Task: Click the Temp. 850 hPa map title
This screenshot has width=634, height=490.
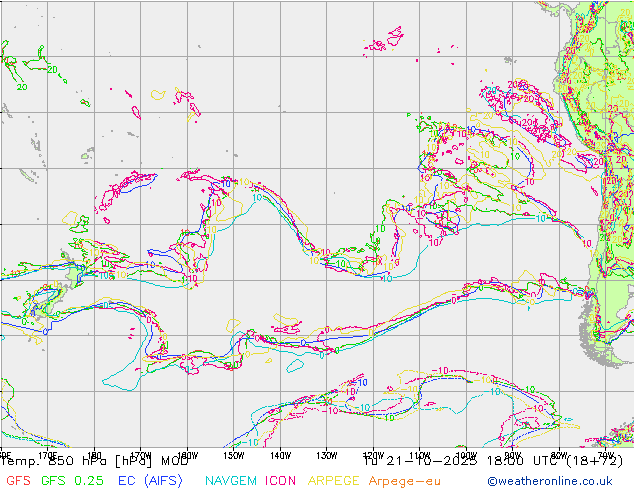Action: coord(95,461)
